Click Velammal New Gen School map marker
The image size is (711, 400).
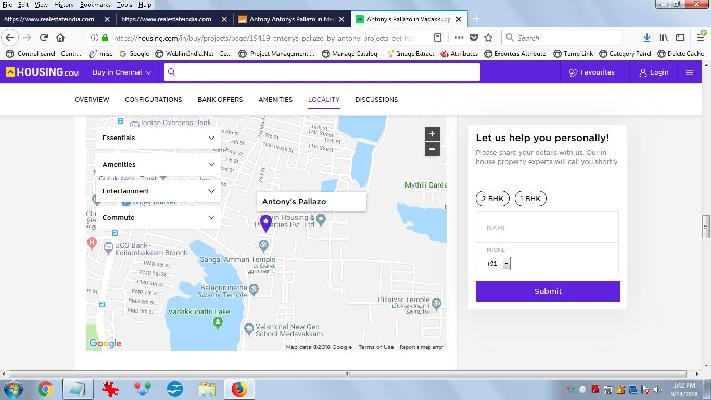click(x=248, y=329)
